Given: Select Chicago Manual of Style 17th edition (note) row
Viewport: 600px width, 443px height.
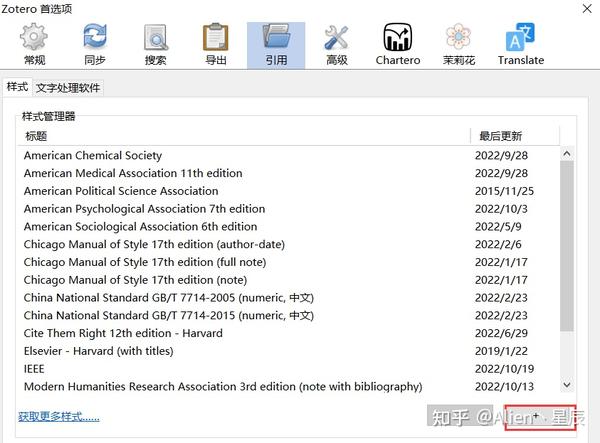Looking at the screenshot, I should [288, 280].
